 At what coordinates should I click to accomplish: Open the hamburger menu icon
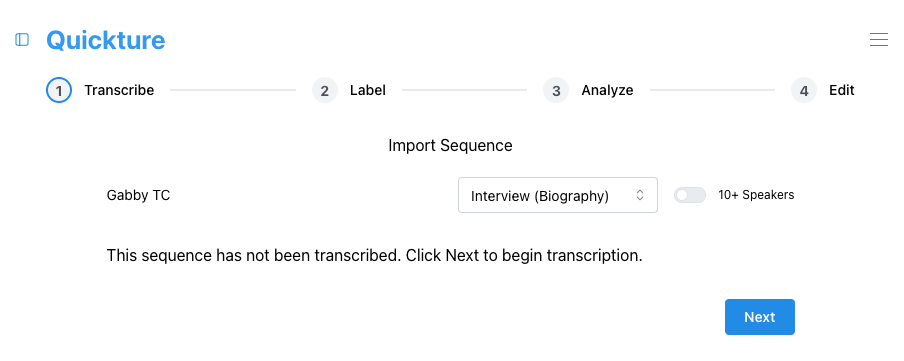pos(879,39)
